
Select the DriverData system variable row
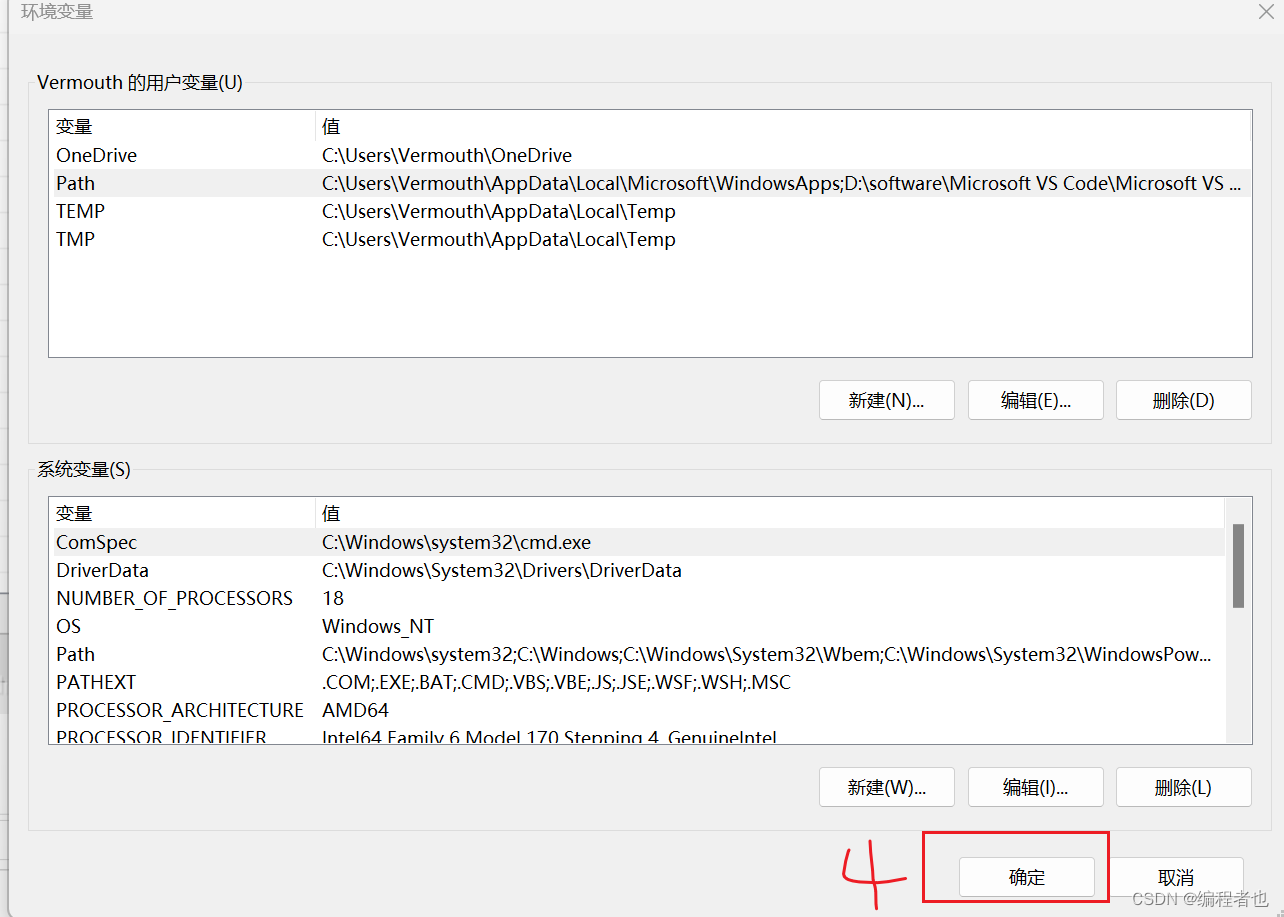pyautogui.click(x=200, y=570)
